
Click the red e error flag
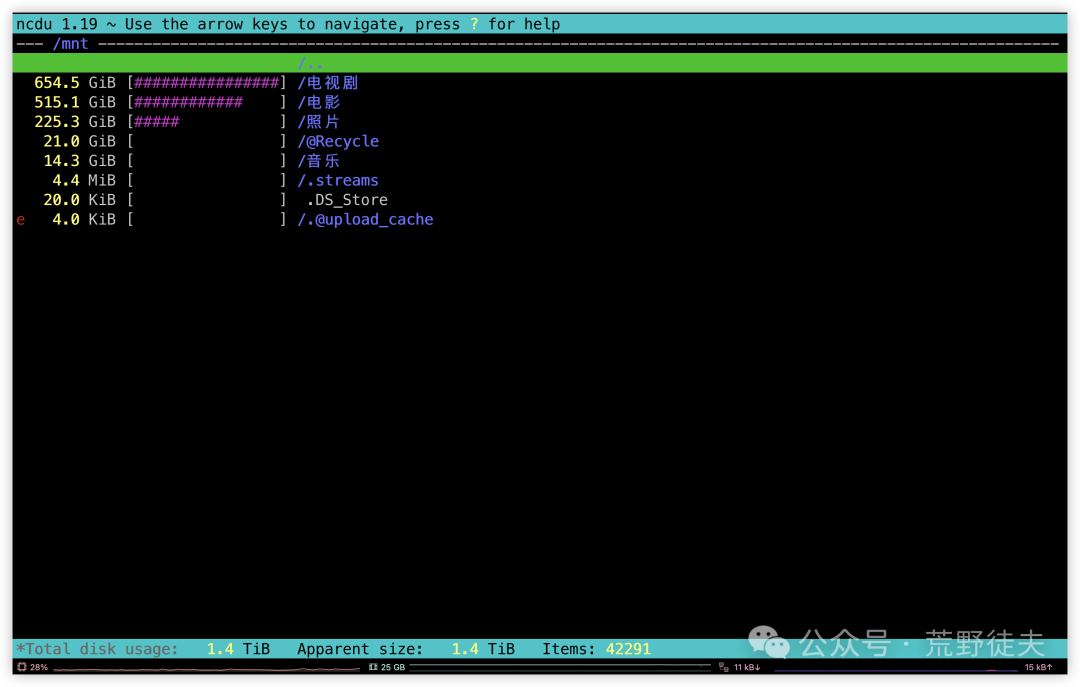(x=21, y=220)
